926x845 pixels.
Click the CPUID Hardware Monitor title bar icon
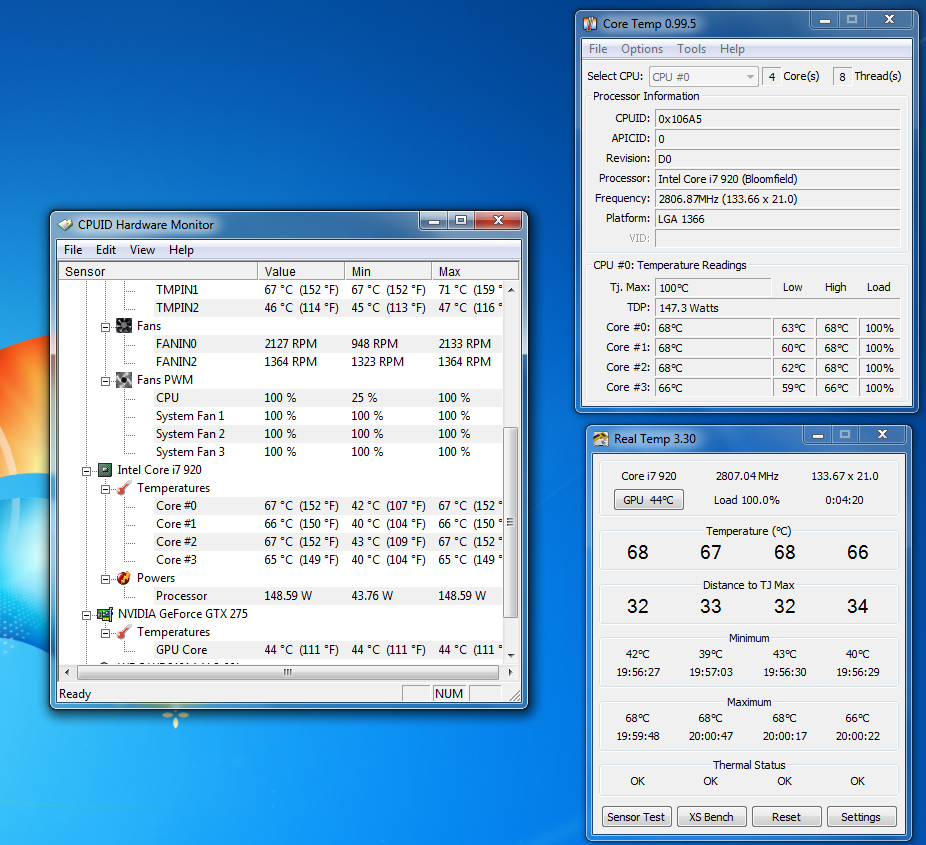click(65, 225)
